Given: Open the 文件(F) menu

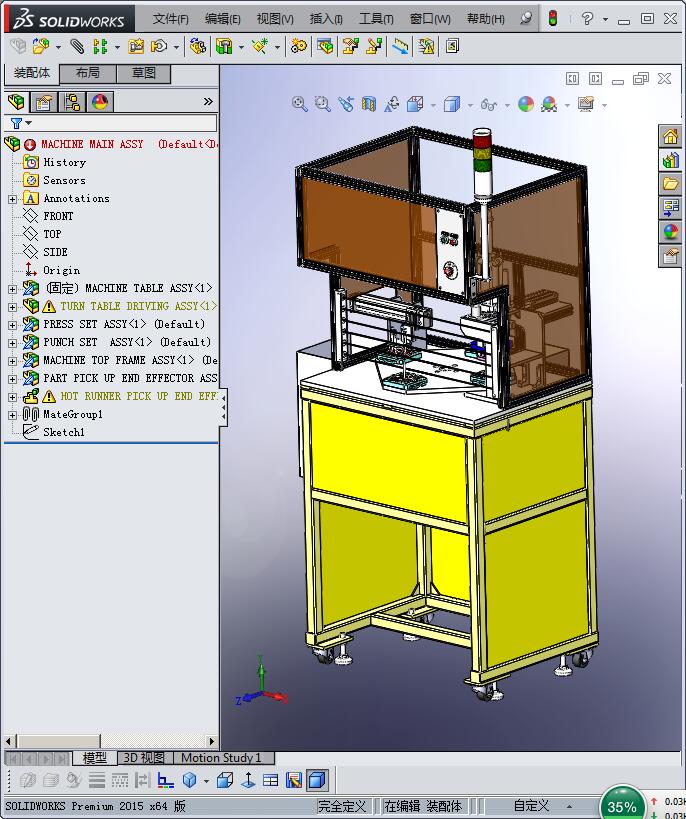Looking at the screenshot, I should coord(170,19).
